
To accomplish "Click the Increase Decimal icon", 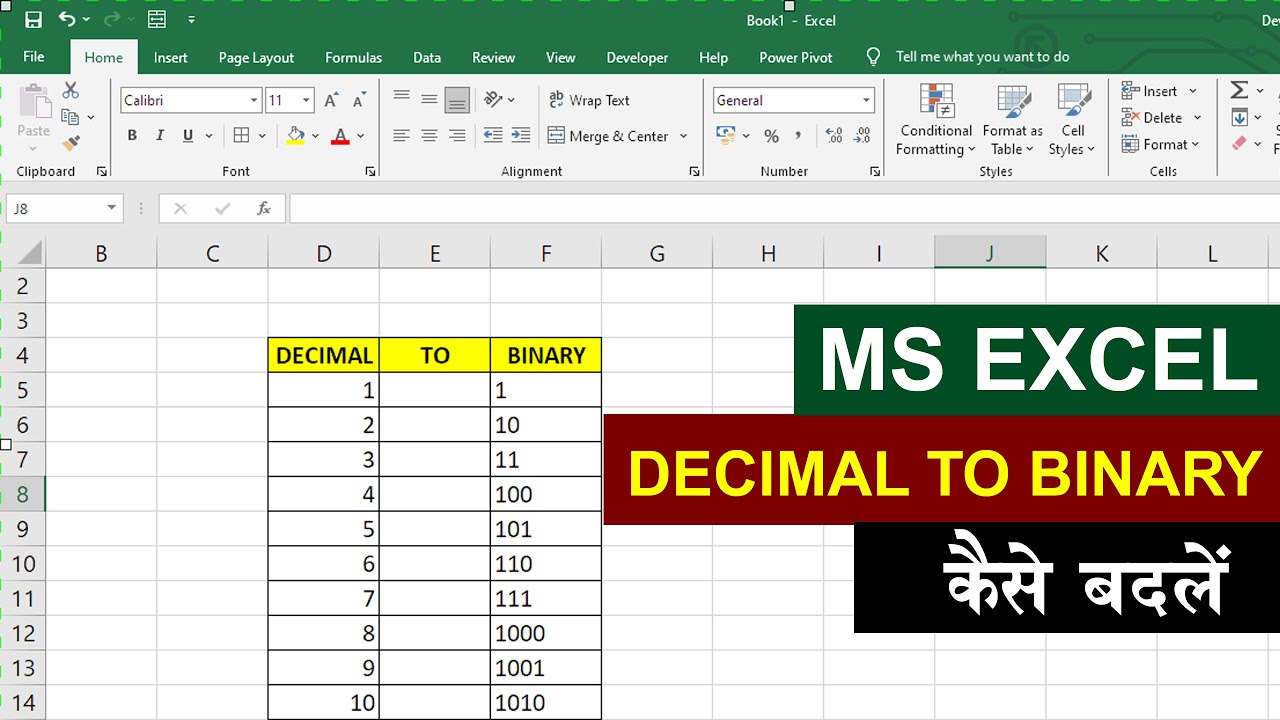I will (x=834, y=135).
